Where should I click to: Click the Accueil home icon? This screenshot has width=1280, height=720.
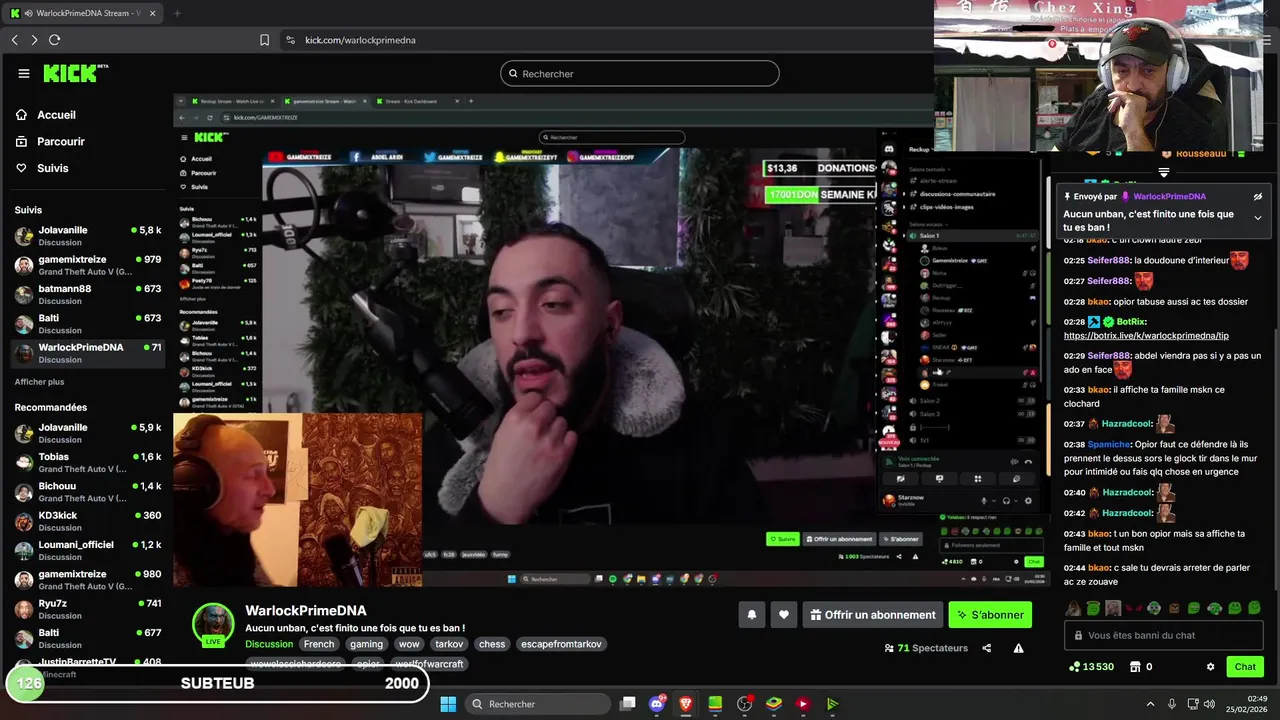[22, 115]
